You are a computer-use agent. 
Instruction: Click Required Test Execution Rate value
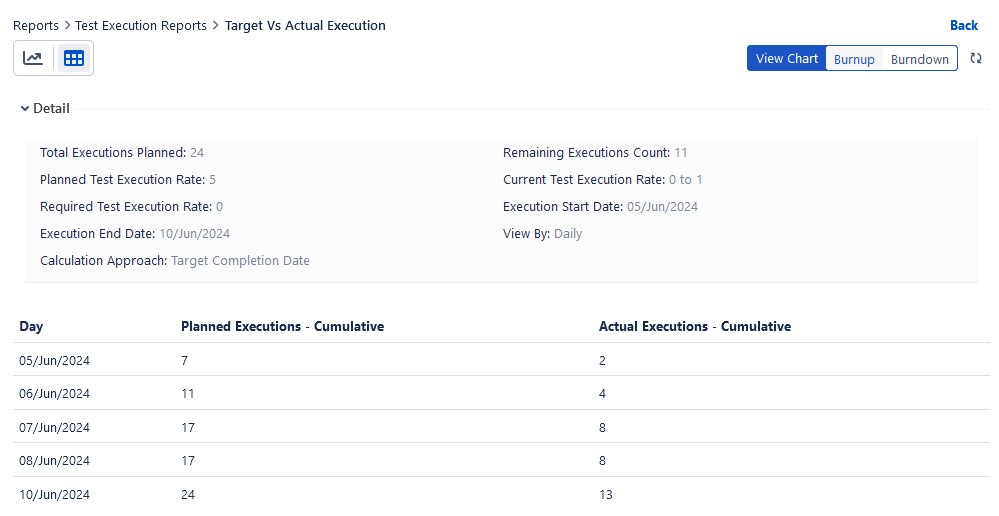[219, 206]
